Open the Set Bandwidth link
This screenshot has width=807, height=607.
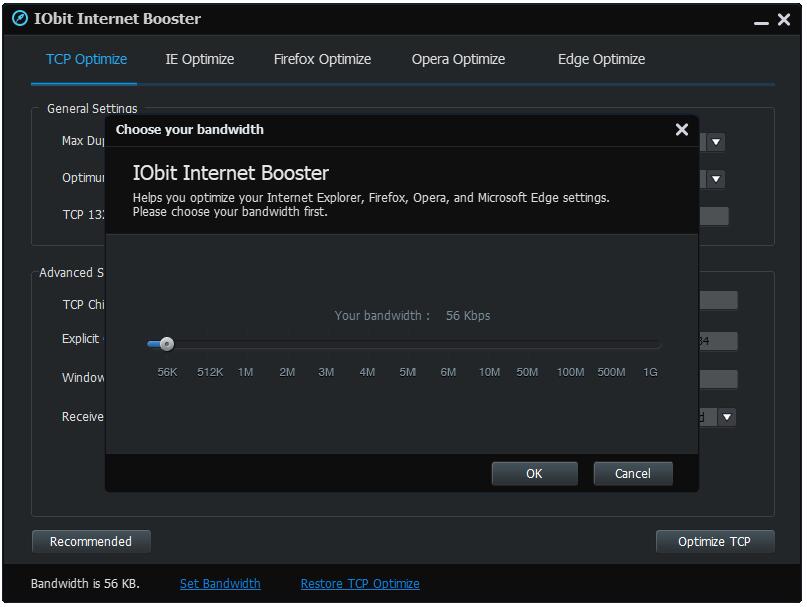click(220, 583)
